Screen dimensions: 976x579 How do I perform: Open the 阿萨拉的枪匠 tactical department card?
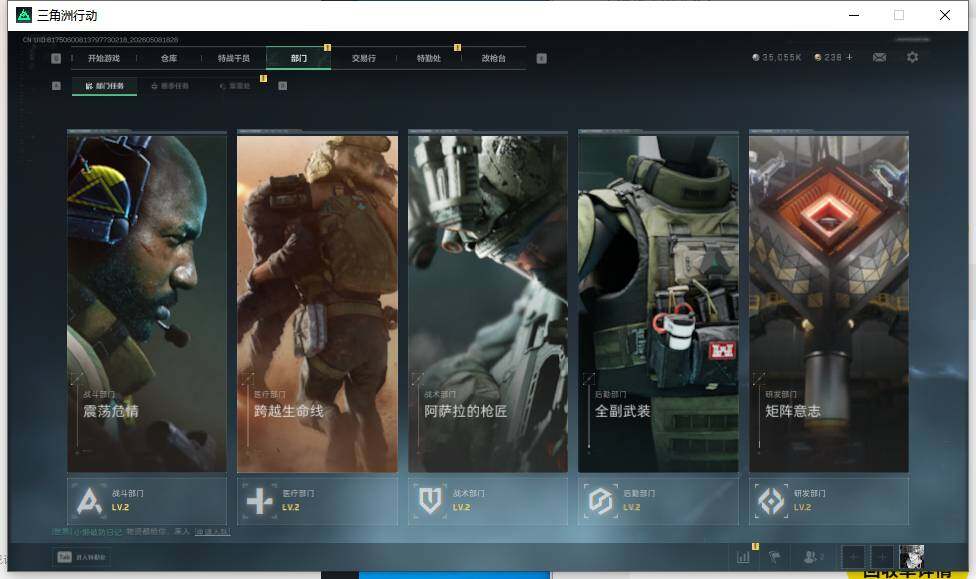pos(488,301)
